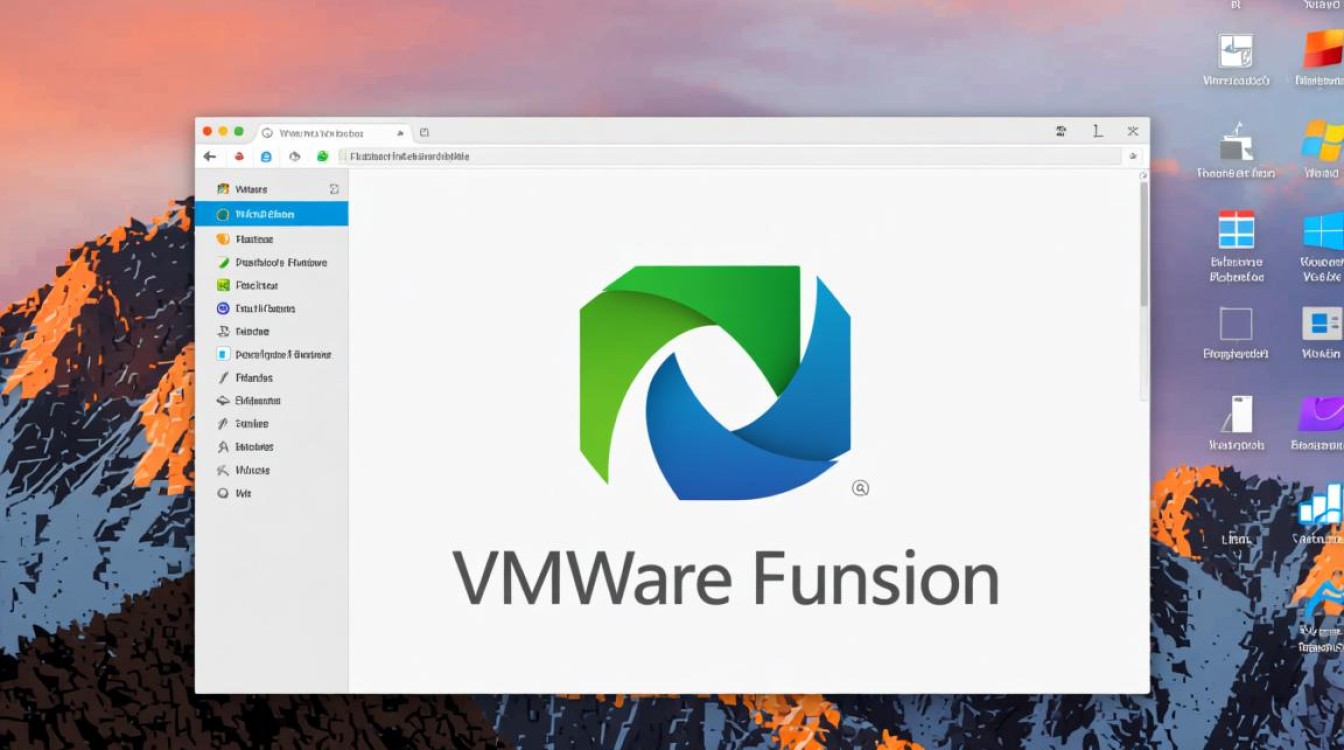Open the empty square outline desktop icon
The height and width of the screenshot is (750, 1344).
tap(1236, 324)
